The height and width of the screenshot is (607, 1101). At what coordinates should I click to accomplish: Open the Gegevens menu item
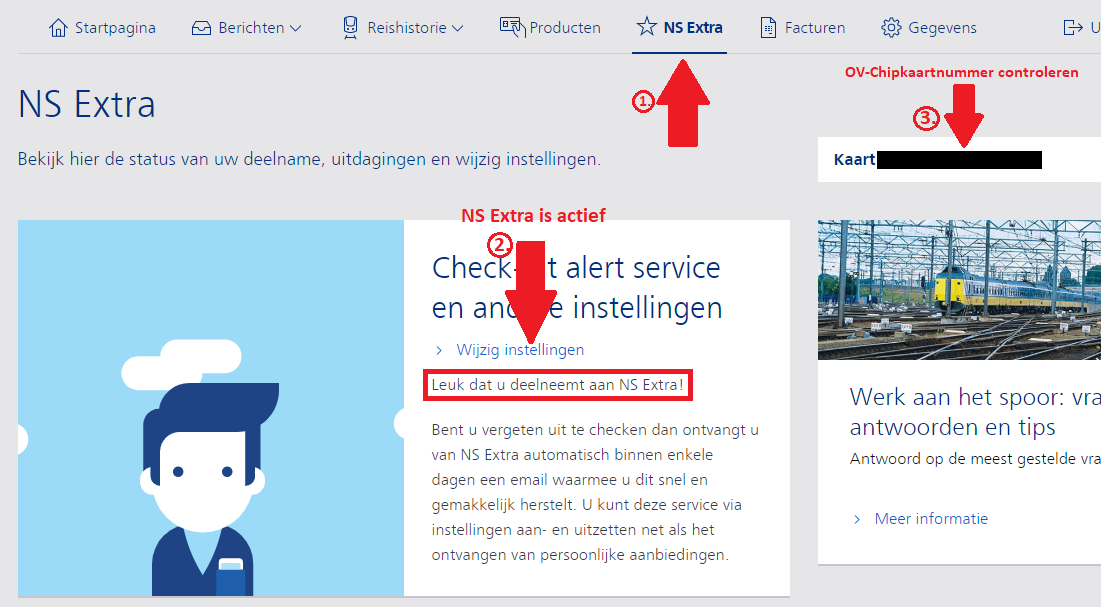click(942, 28)
